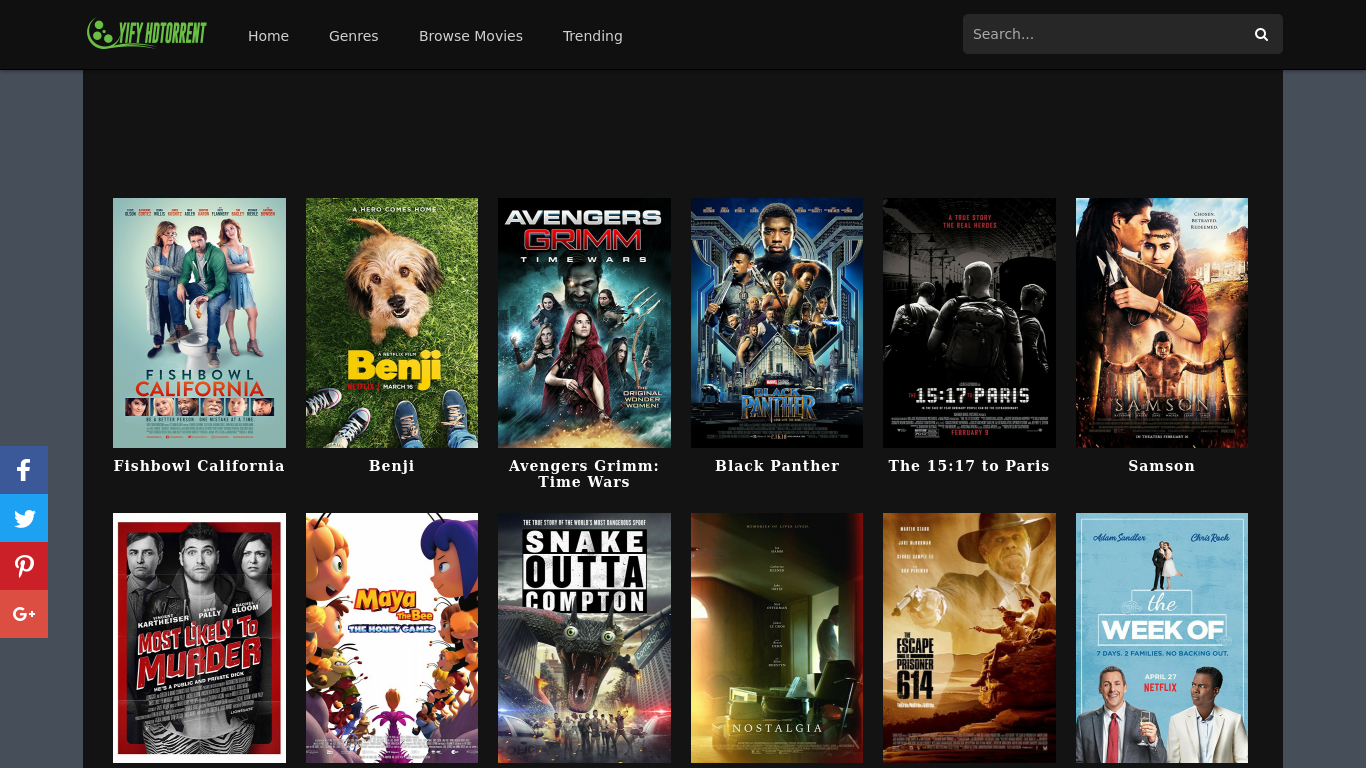Viewport: 1366px width, 768px height.
Task: Go to Browse Movies
Action: point(471,36)
